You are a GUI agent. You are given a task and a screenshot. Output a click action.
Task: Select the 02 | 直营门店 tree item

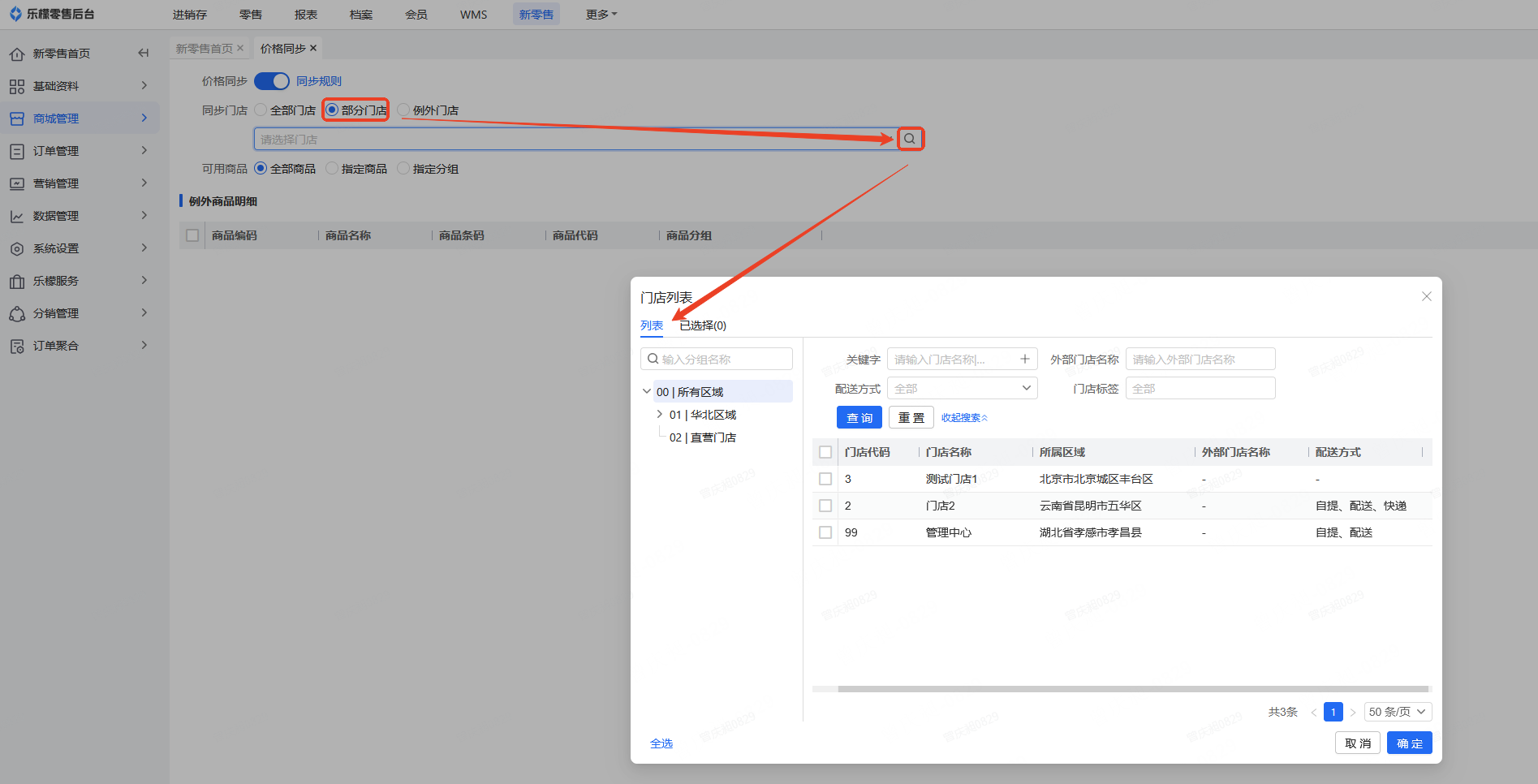pyautogui.click(x=703, y=437)
